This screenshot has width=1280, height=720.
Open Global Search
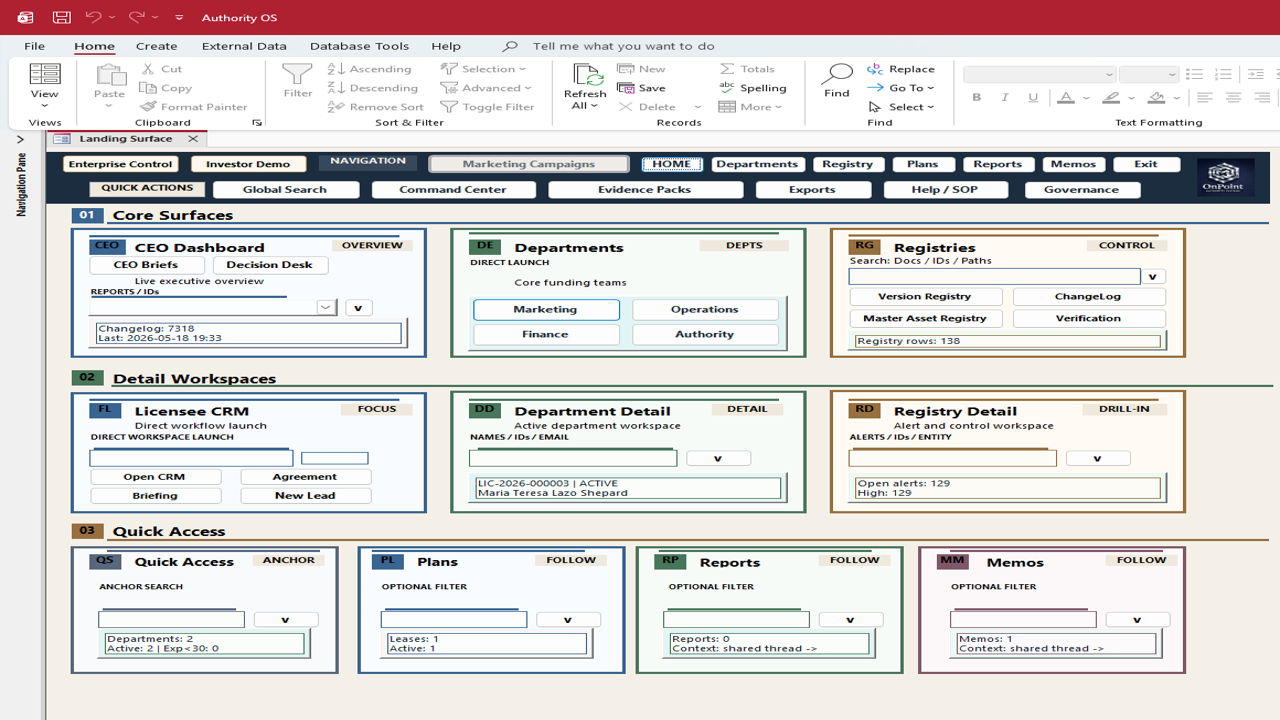tap(285, 190)
